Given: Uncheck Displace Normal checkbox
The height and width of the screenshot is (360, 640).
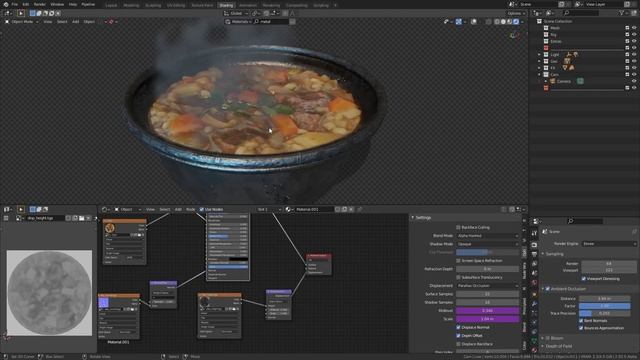Looking at the screenshot, I should click(458, 327).
